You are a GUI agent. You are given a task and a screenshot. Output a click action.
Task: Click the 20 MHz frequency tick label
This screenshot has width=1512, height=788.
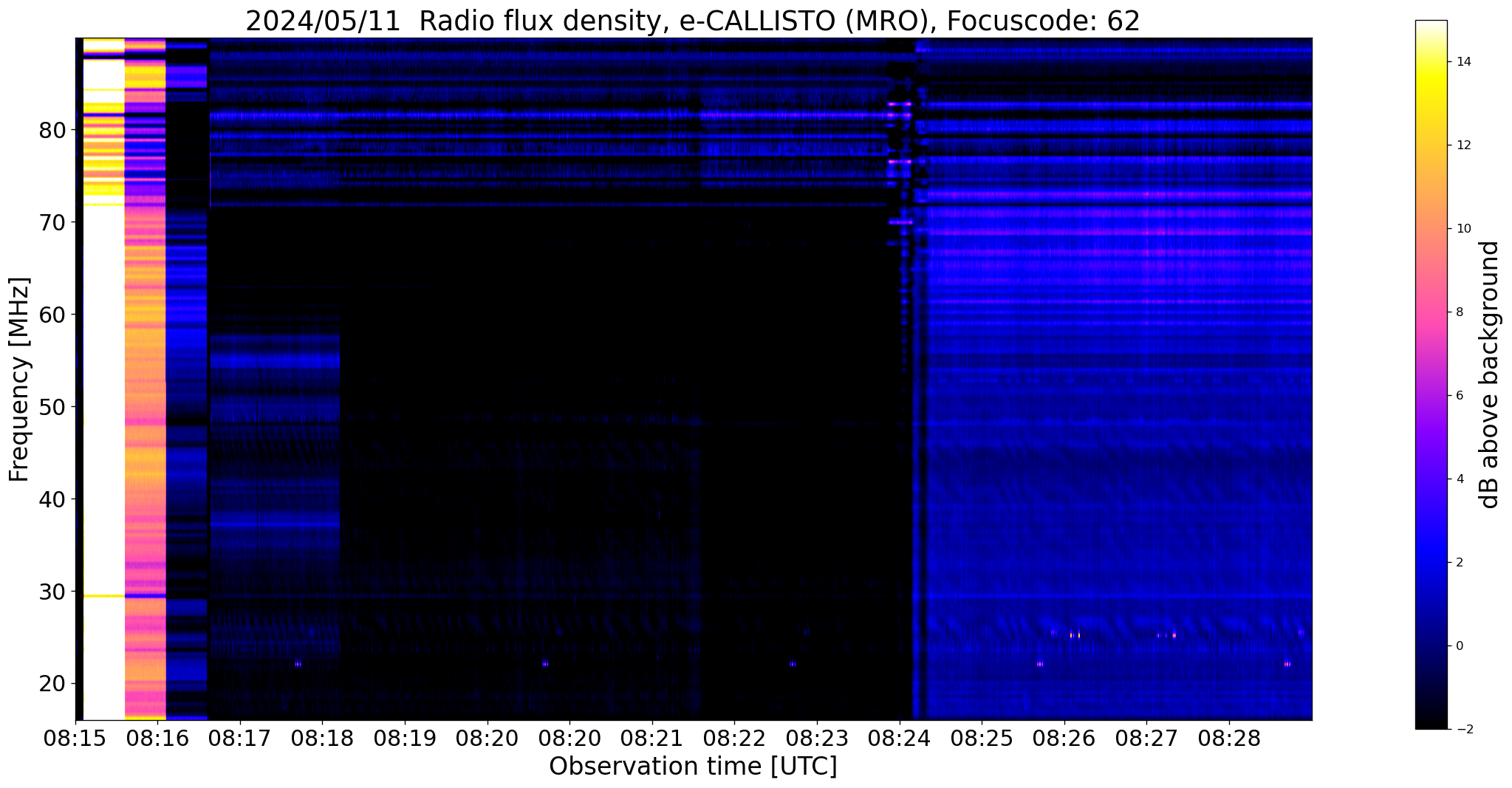coord(52,684)
